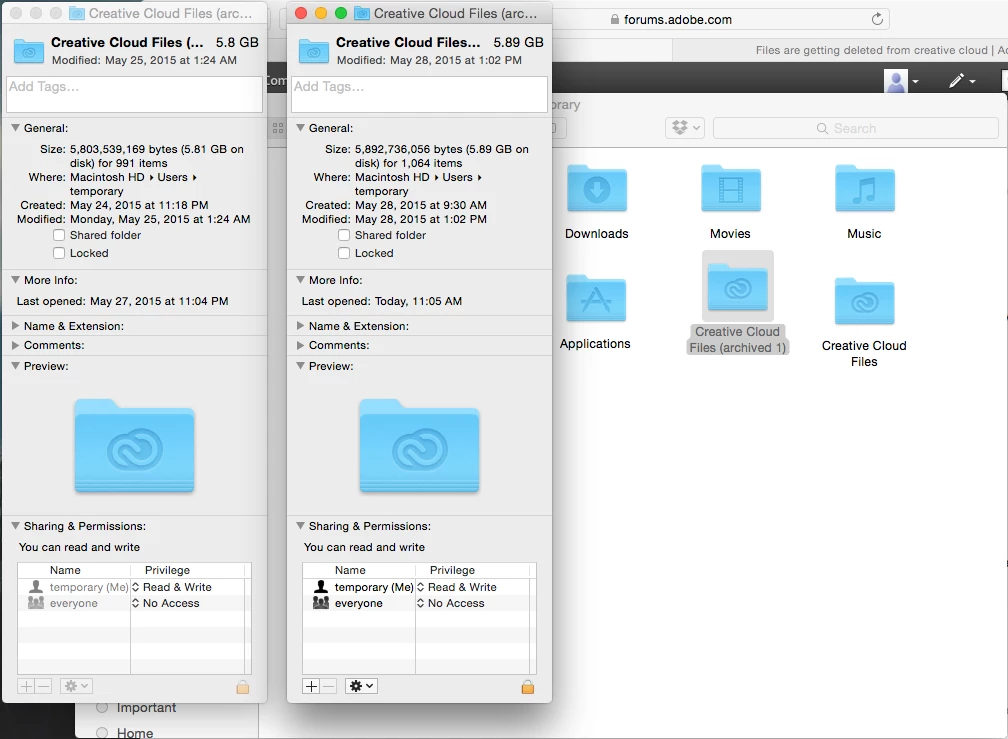This screenshot has height=739, width=1008.
Task: Toggle Shared folder checkbox in right Info window
Action: click(x=344, y=235)
